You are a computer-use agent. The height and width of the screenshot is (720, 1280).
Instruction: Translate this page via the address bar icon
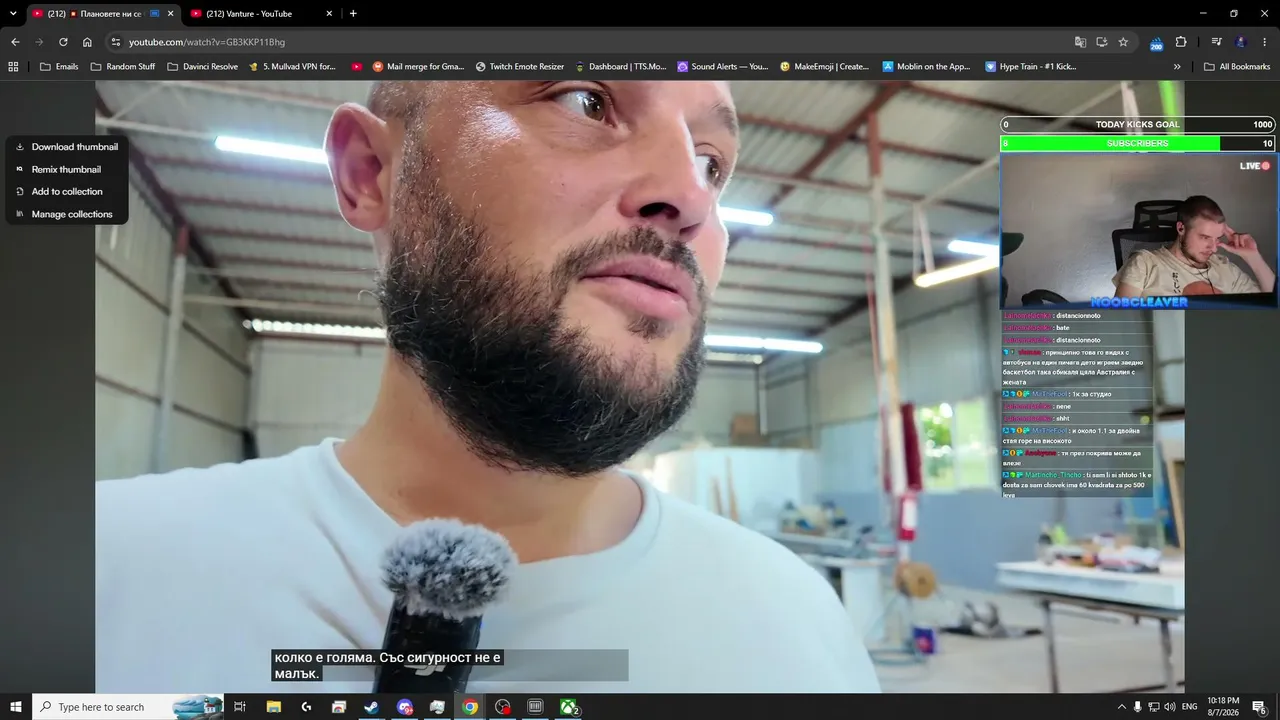(1080, 42)
